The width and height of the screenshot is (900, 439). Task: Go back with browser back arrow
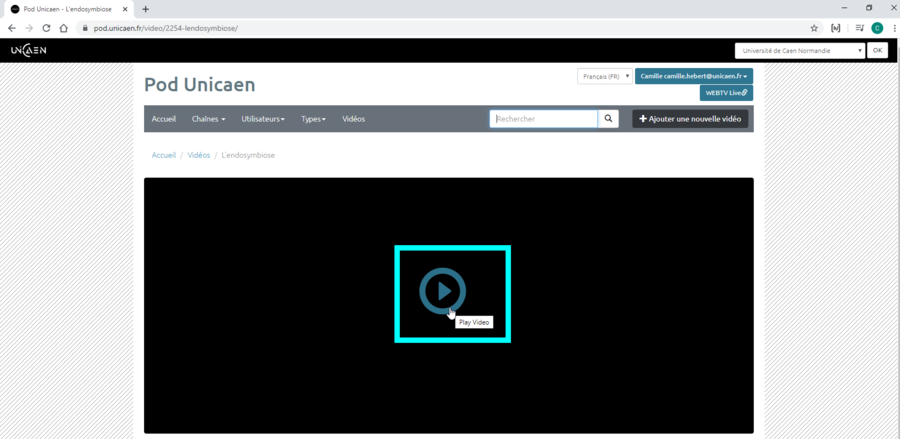[x=11, y=28]
